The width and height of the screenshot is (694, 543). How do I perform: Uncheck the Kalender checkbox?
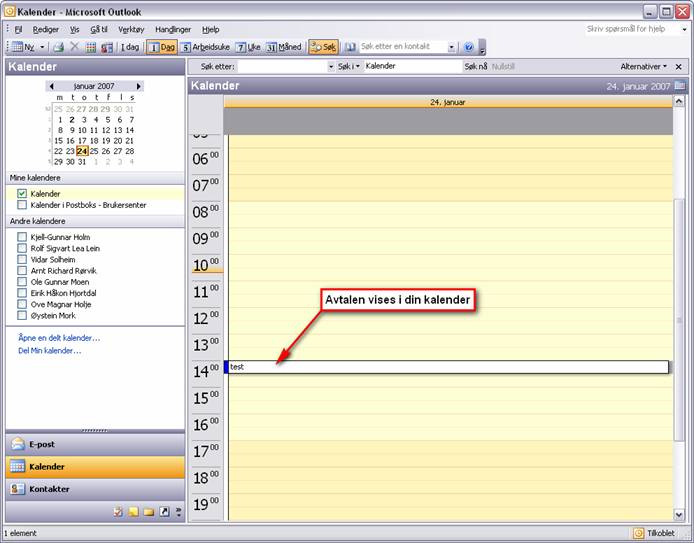tap(22, 194)
